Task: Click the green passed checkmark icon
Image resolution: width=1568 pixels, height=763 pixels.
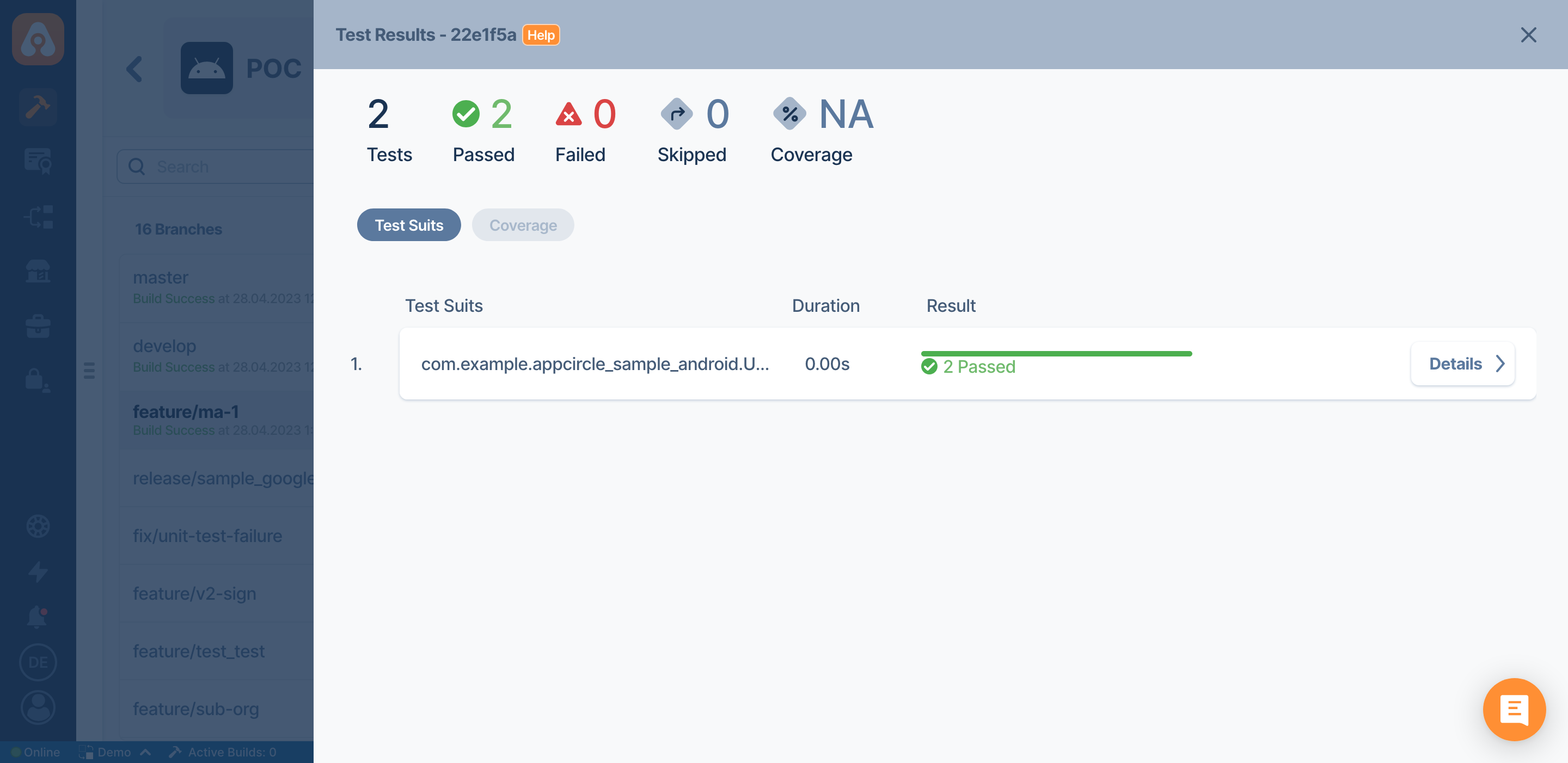Action: [x=465, y=114]
